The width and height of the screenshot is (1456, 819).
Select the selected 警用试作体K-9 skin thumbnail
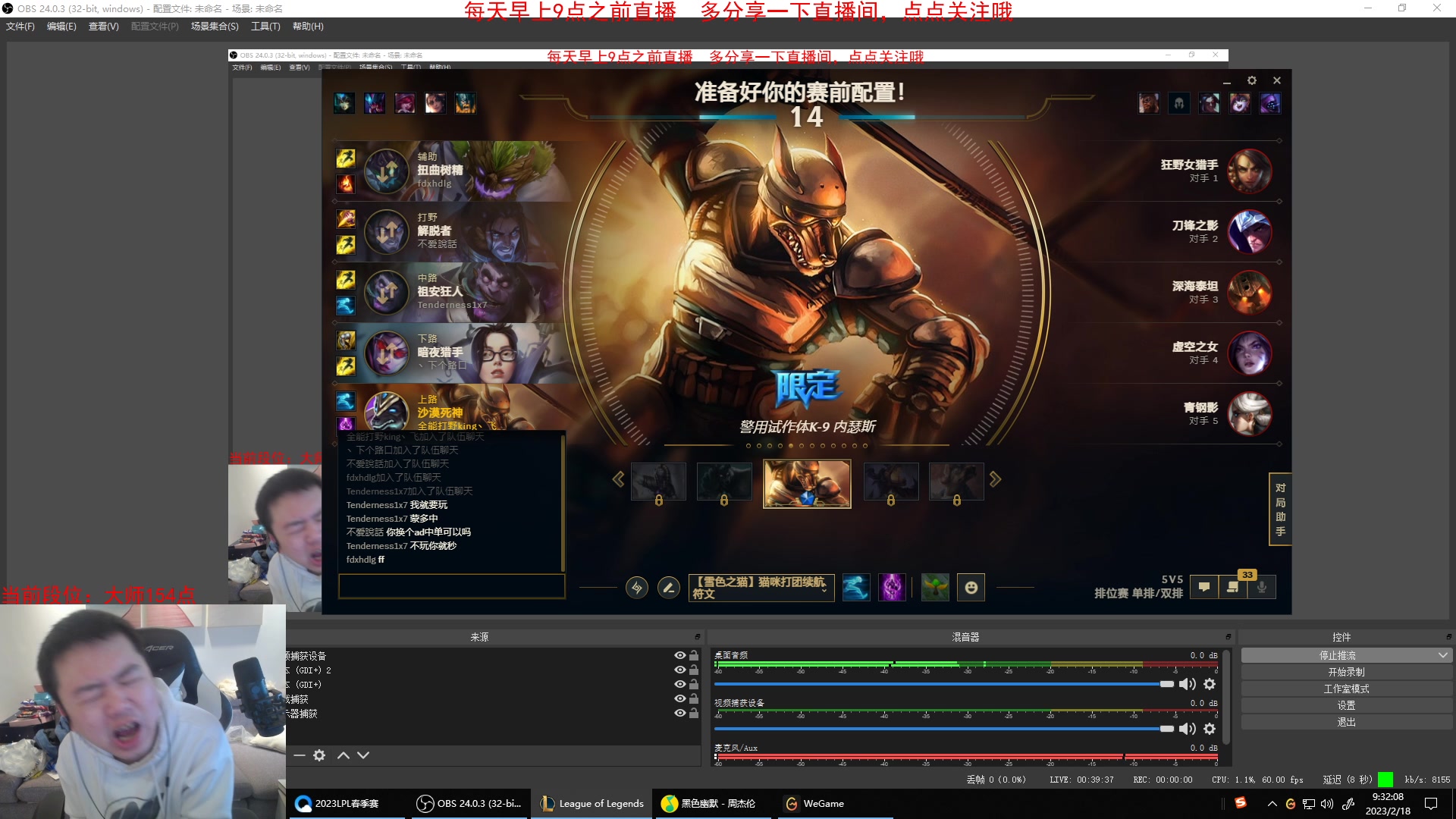[x=807, y=484]
